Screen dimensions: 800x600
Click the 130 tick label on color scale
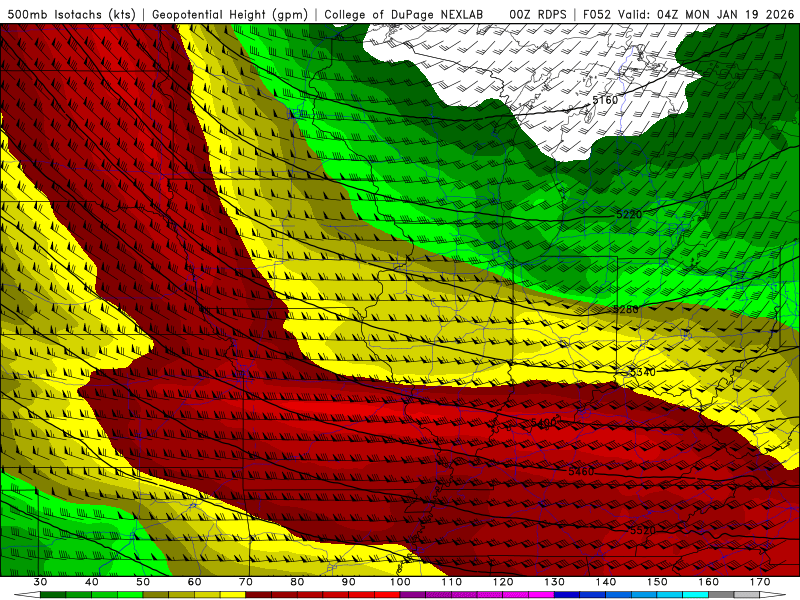(x=555, y=582)
